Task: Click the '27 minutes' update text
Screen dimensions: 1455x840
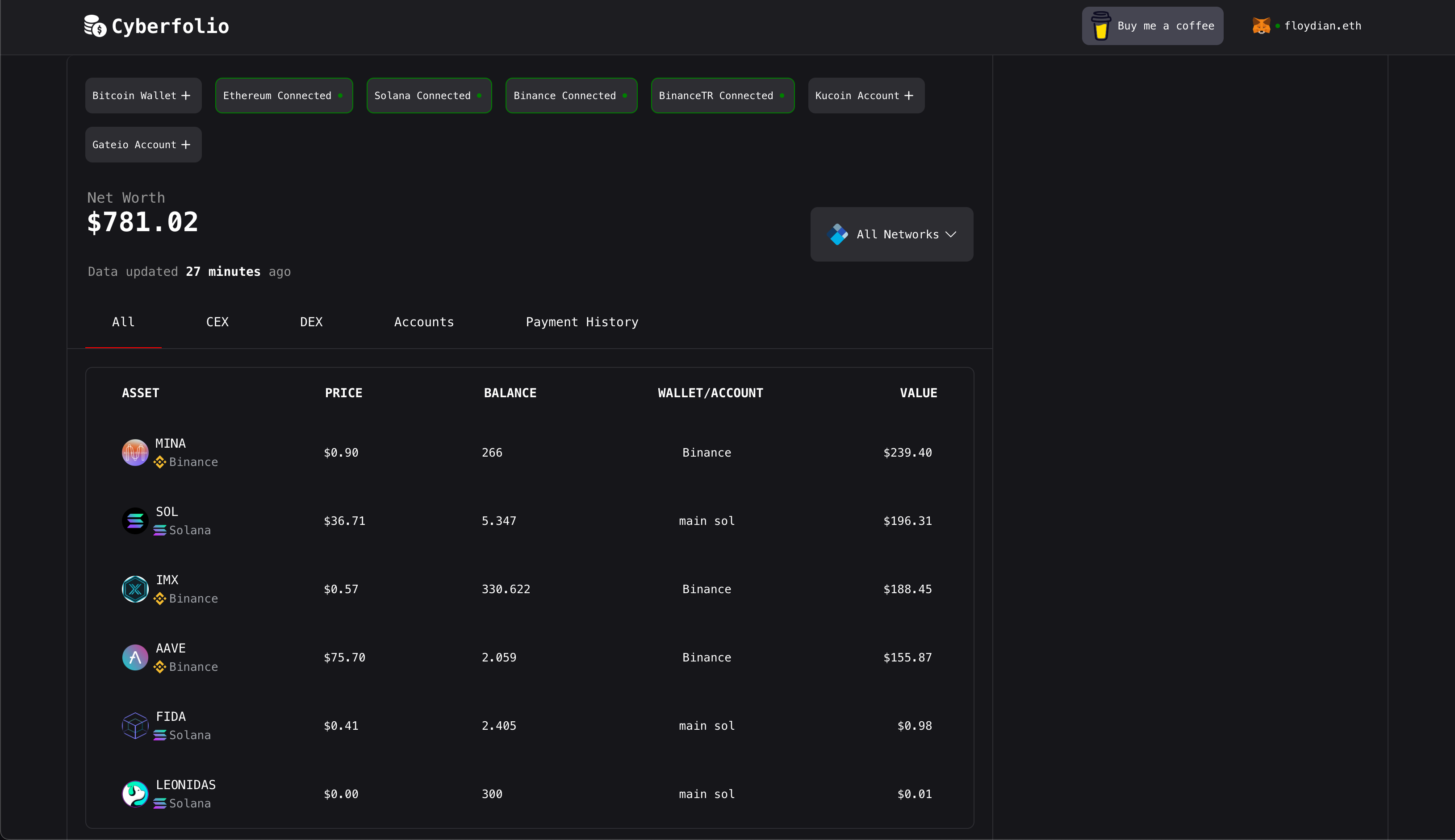Action: (223, 272)
